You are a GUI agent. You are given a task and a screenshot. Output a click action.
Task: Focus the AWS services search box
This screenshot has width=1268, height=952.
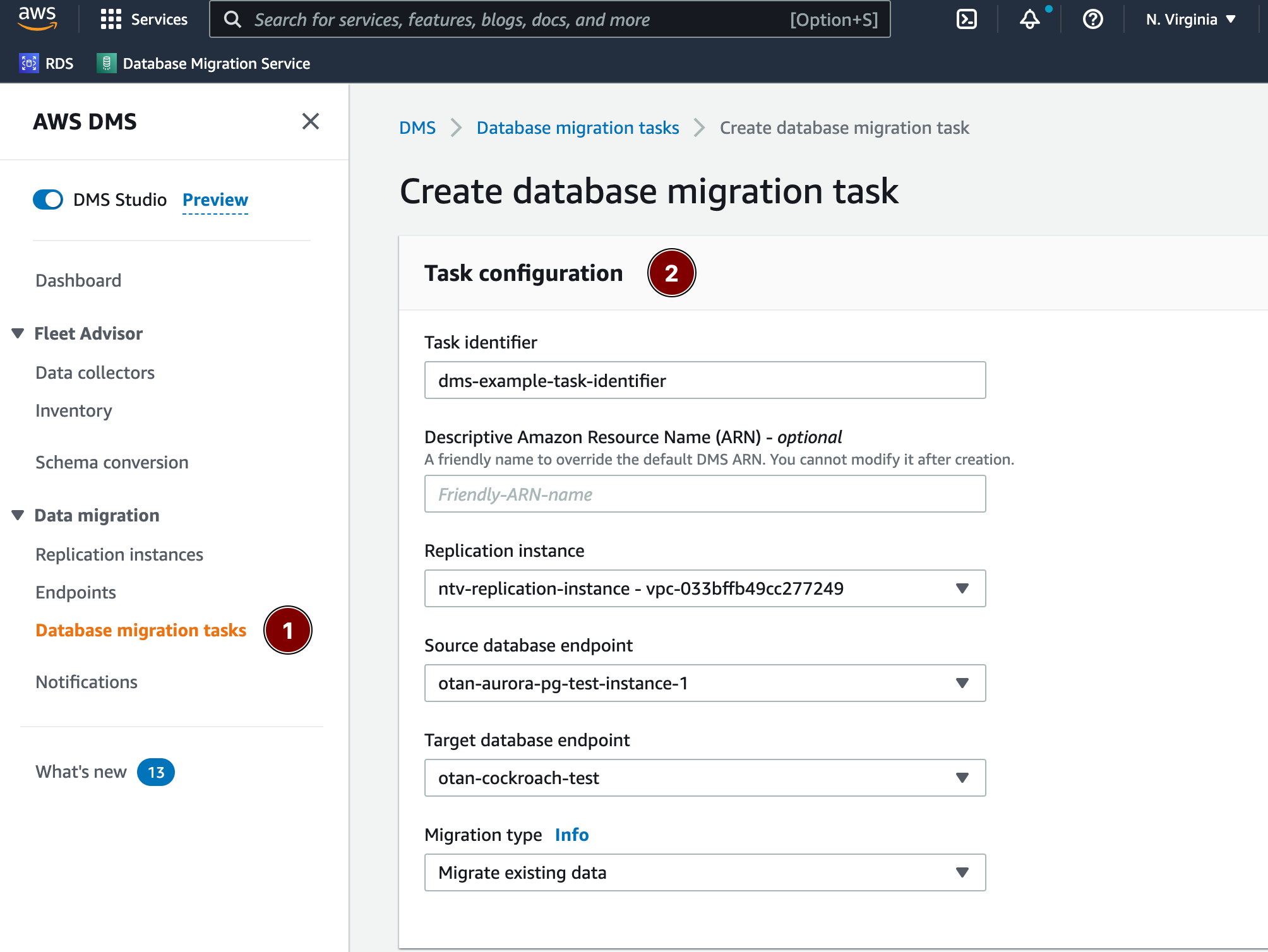[549, 20]
